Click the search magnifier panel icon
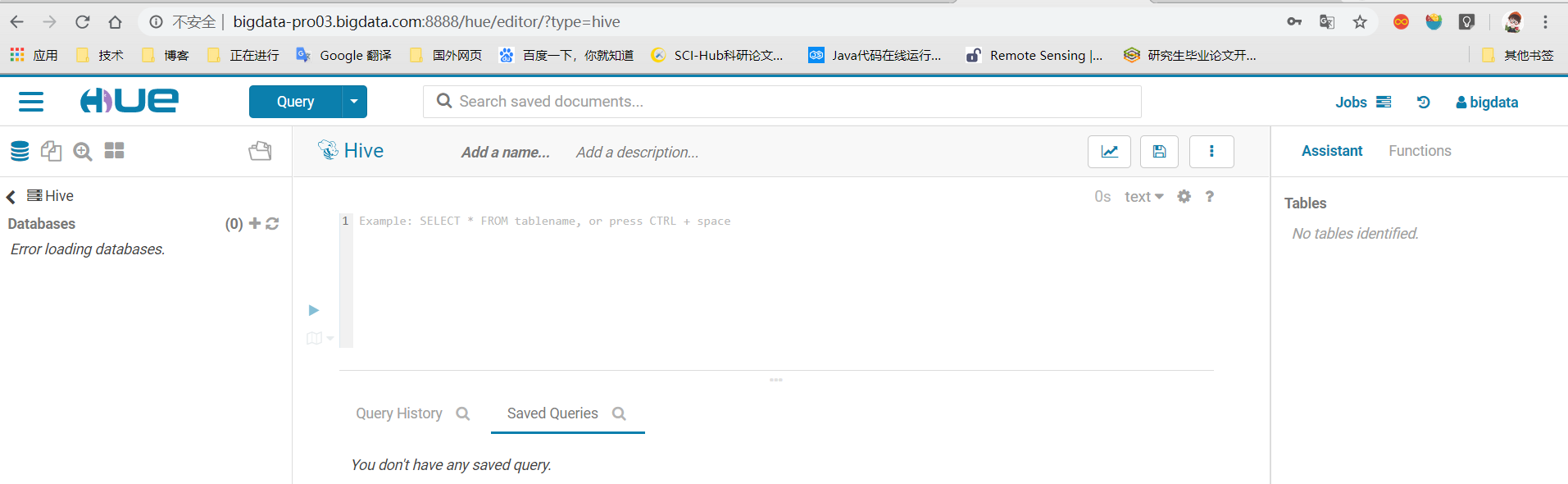Viewport: 1568px width, 484px height. click(x=83, y=151)
